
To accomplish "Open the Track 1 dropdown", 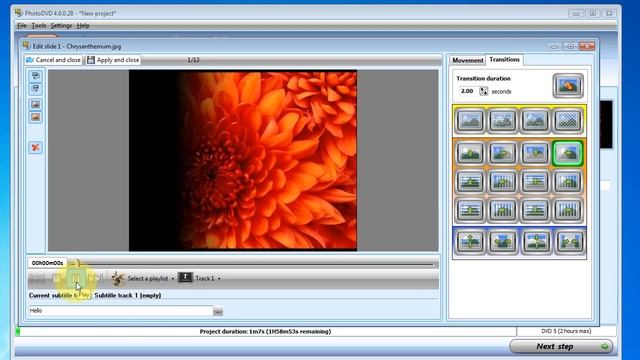I will pos(208,278).
